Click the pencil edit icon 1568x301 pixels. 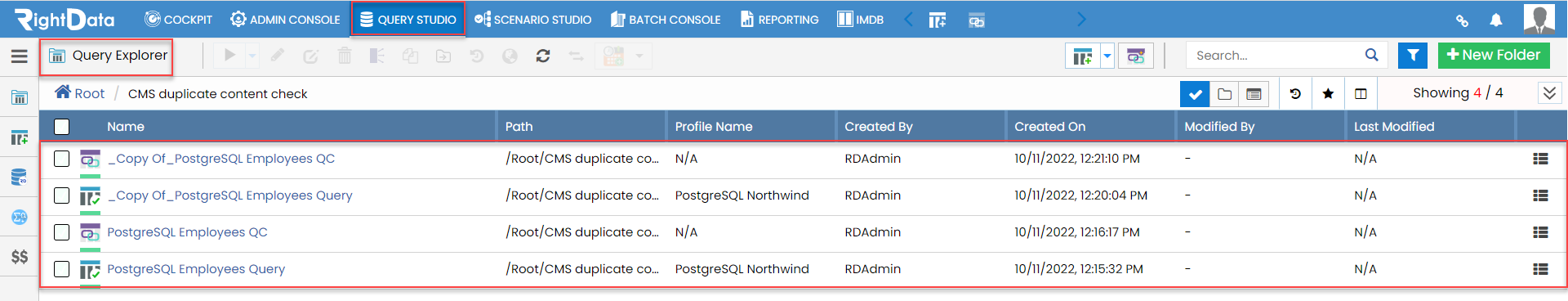278,56
